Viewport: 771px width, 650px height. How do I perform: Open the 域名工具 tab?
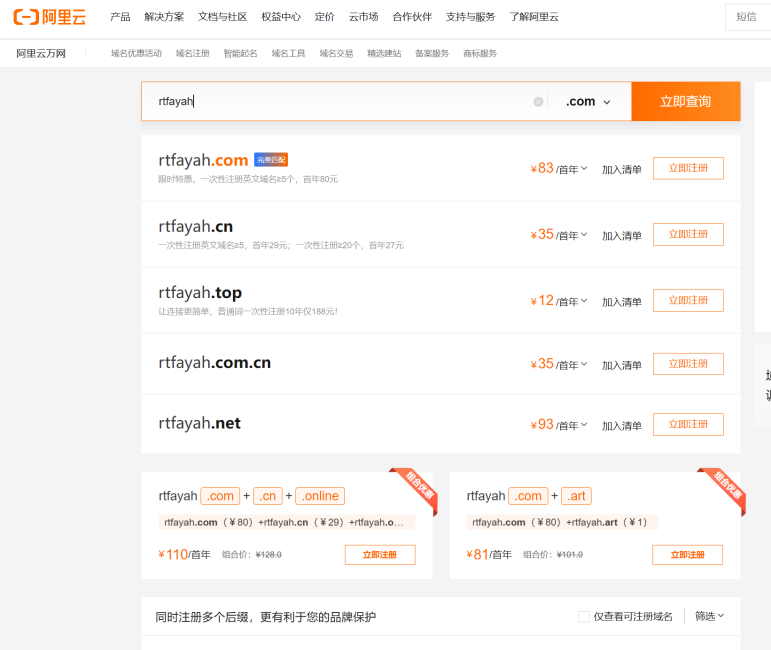point(289,53)
